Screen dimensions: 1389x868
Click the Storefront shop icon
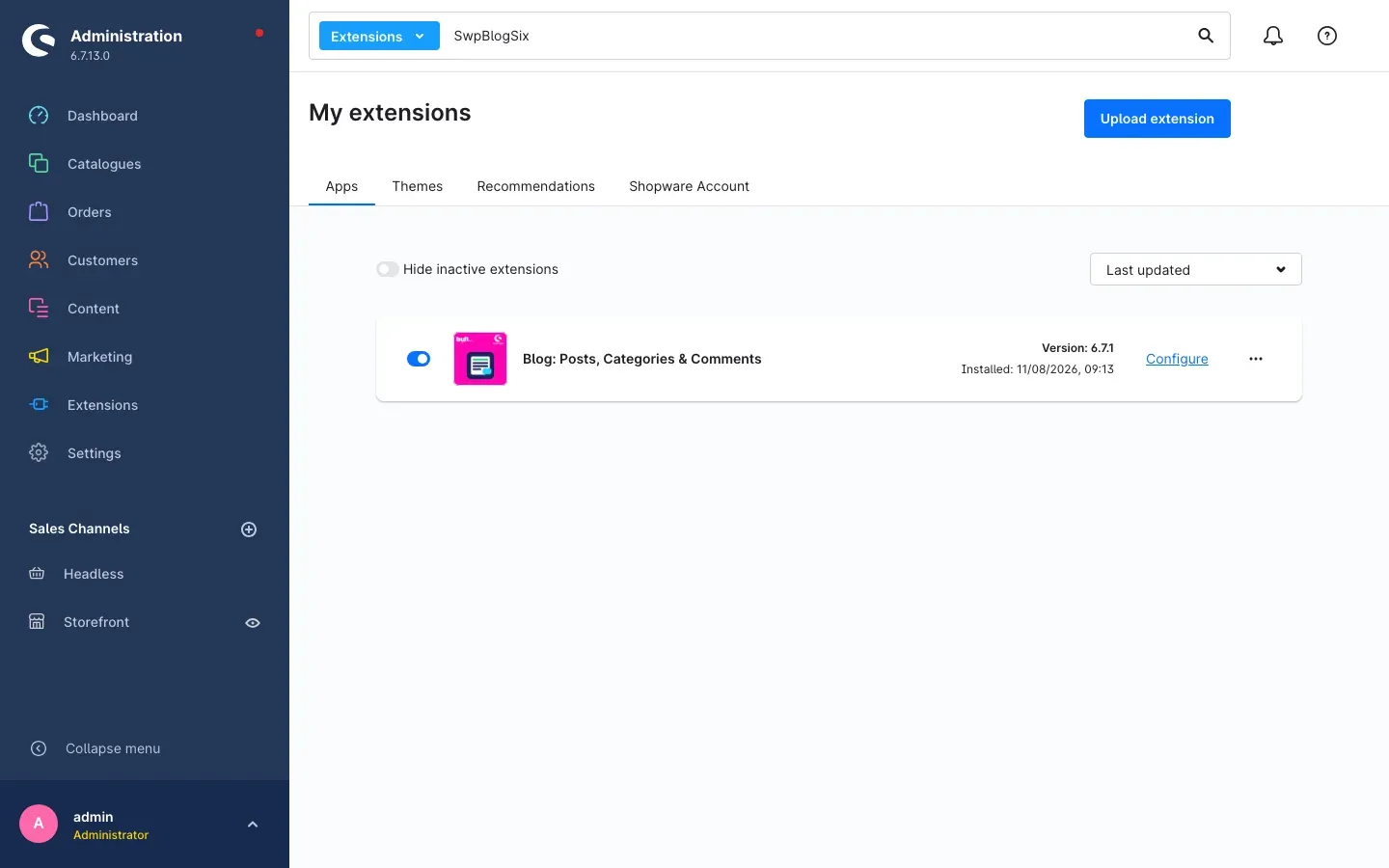37,622
